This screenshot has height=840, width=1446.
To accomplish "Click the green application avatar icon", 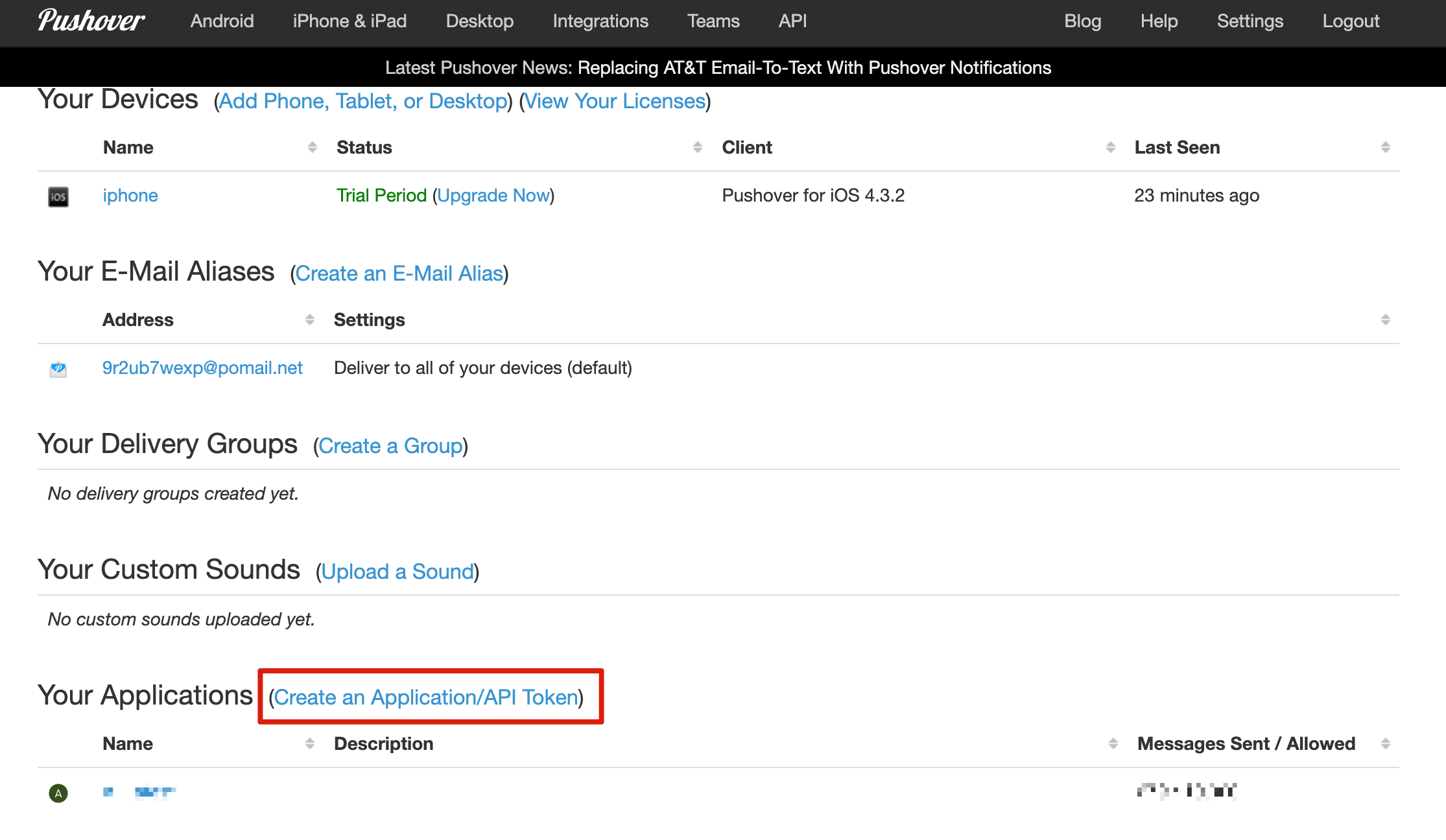I will [58, 793].
